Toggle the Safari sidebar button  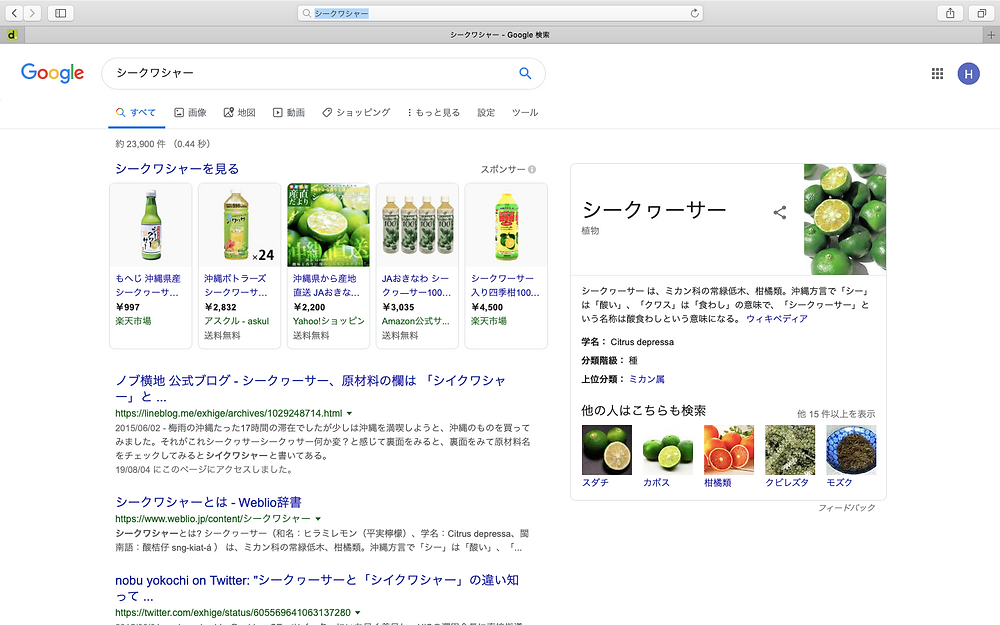click(x=61, y=13)
